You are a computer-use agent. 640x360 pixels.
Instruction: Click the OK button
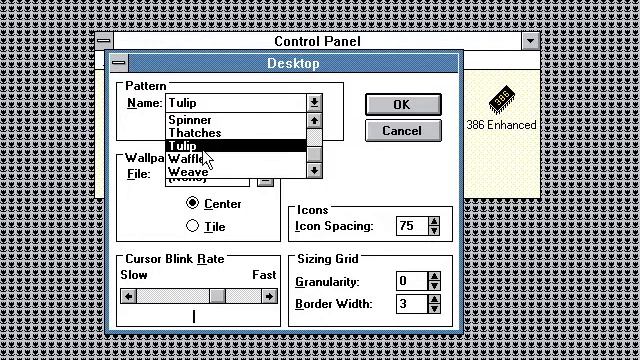pos(403,104)
